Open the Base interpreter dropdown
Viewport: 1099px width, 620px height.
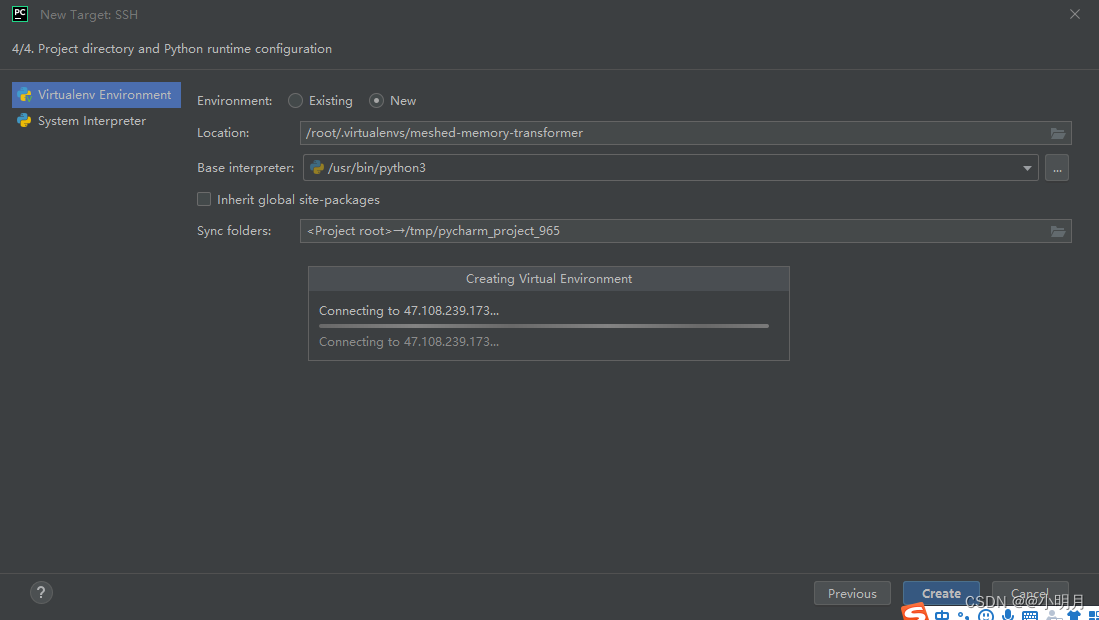pos(1028,168)
